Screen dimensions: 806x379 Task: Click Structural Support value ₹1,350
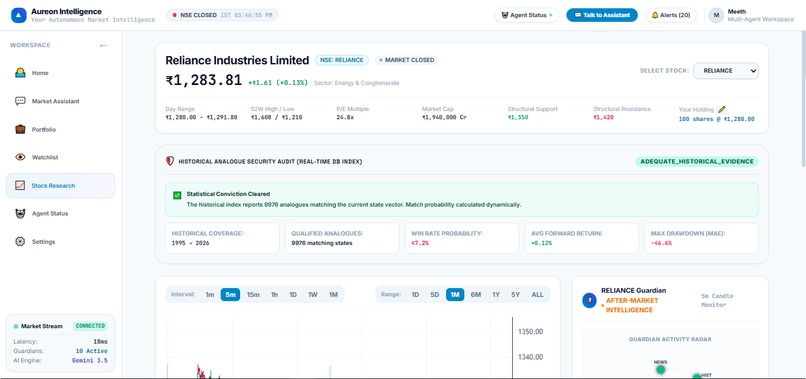tap(518, 118)
